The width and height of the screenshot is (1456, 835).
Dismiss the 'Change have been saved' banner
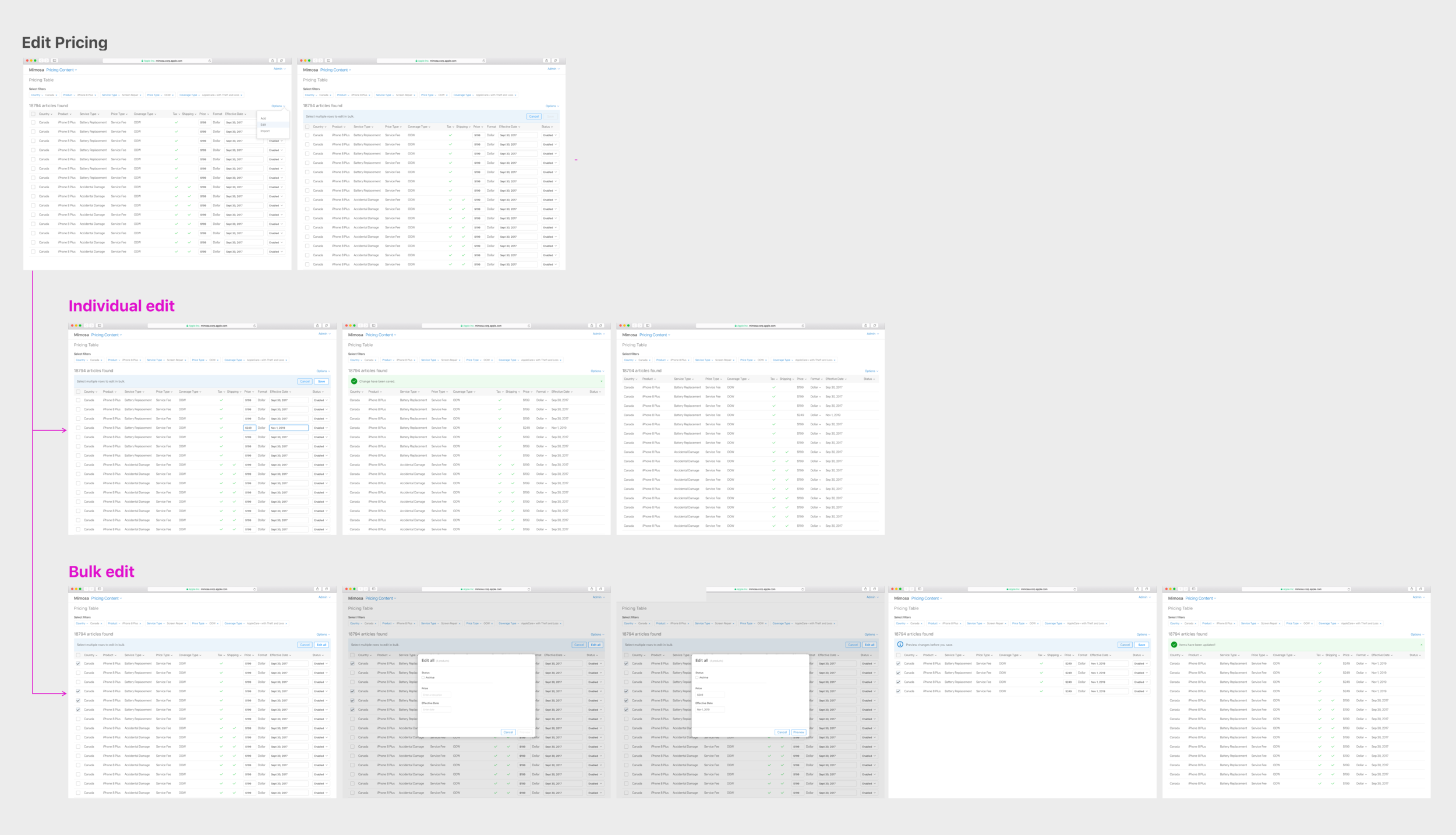601,381
